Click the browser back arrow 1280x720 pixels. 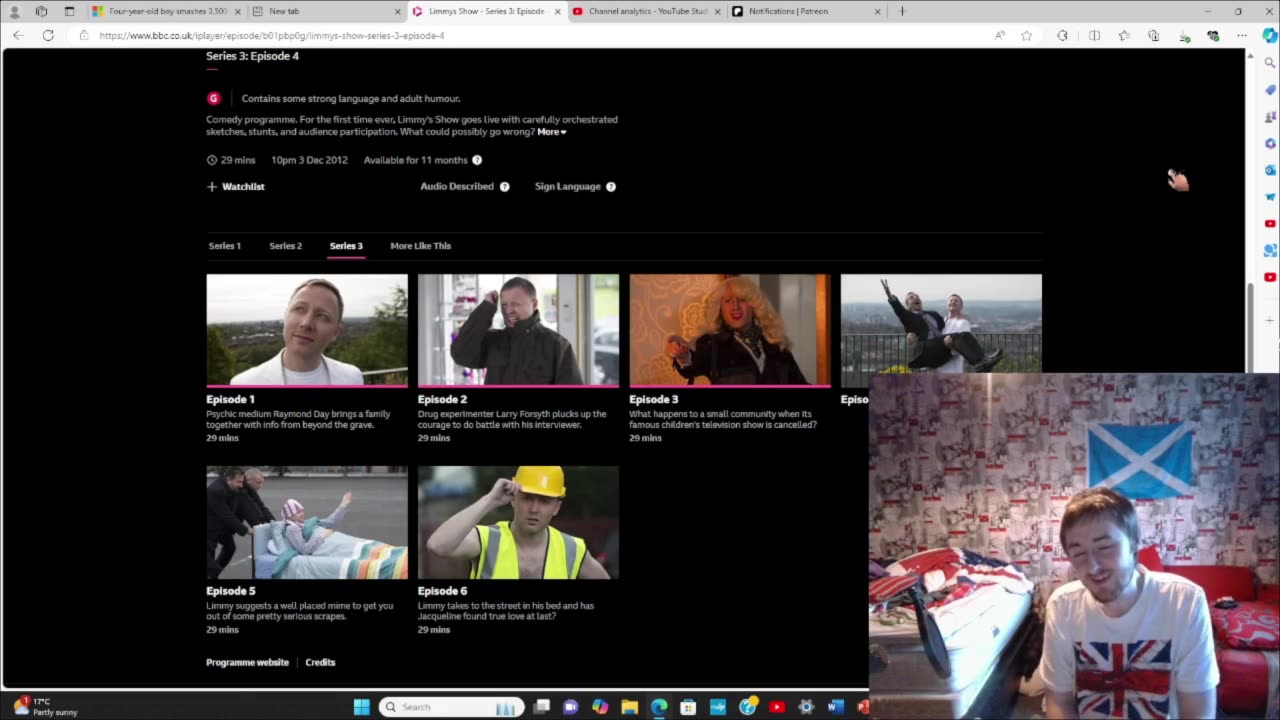[x=18, y=35]
